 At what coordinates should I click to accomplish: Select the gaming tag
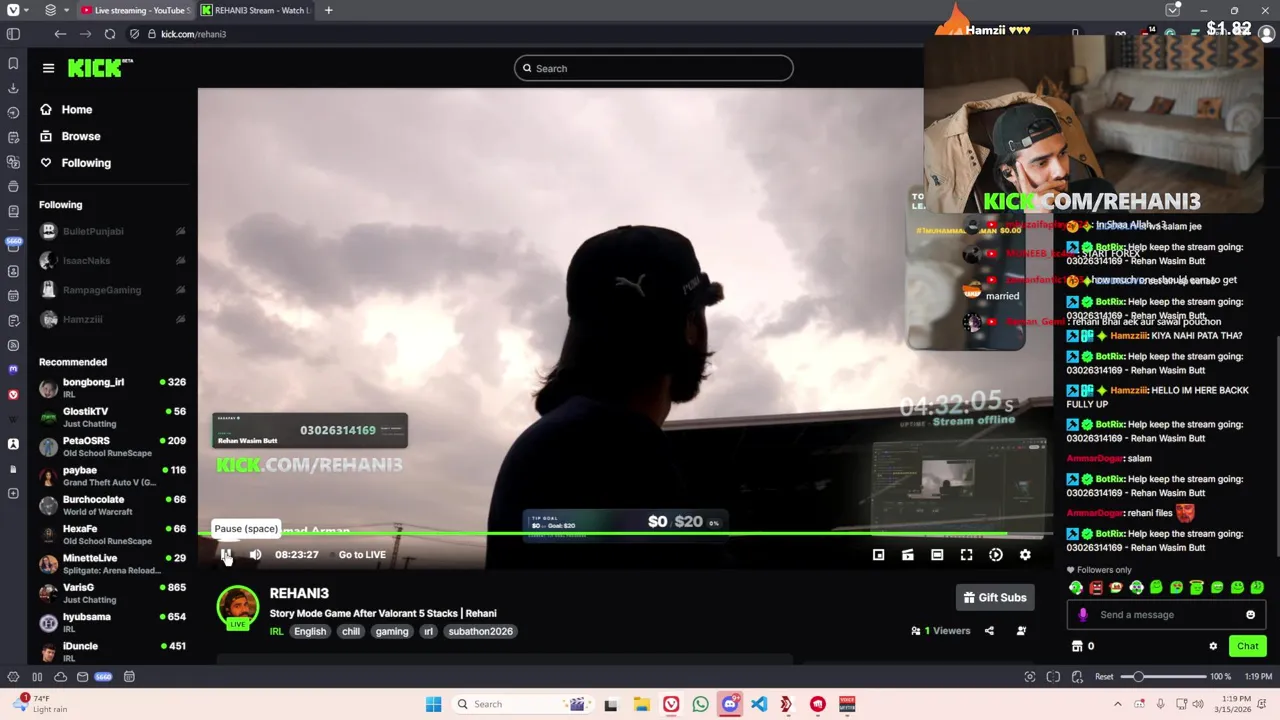point(392,632)
